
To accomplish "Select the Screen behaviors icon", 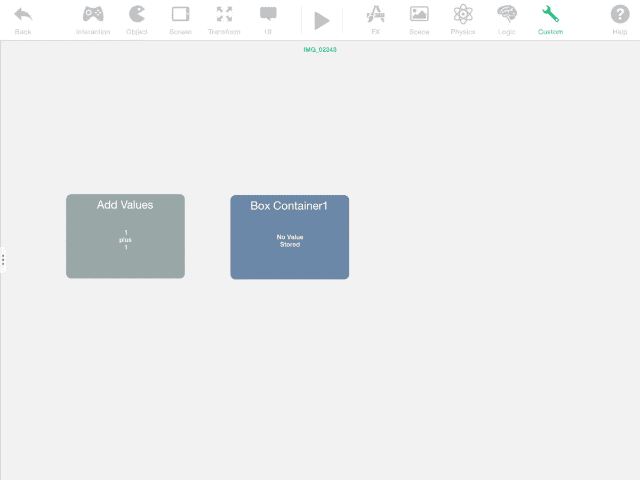I will tap(180, 19).
